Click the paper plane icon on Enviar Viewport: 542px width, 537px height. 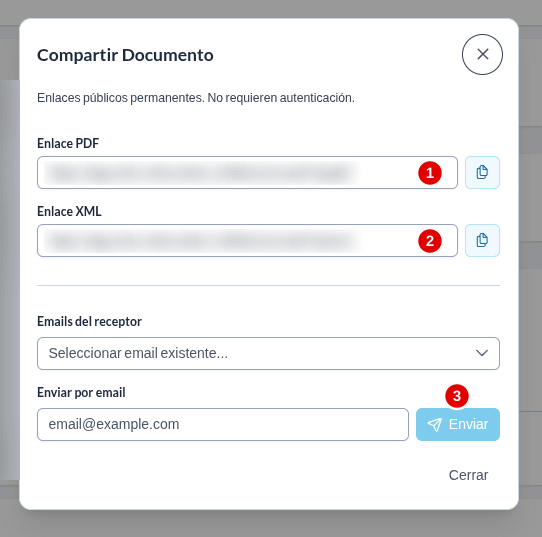click(x=435, y=424)
